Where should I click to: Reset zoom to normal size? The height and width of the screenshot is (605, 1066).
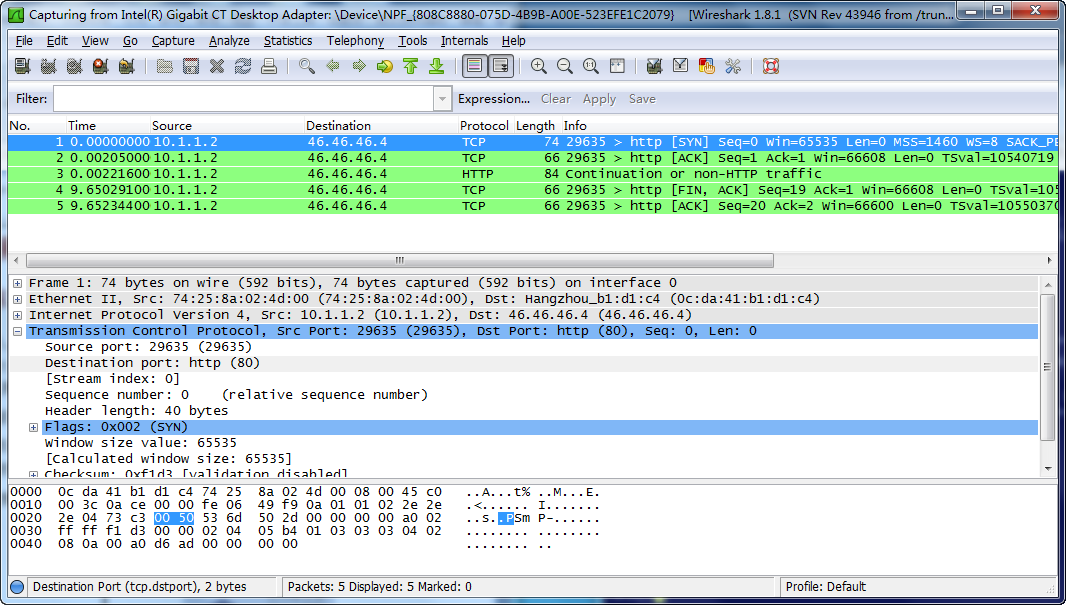click(x=591, y=66)
